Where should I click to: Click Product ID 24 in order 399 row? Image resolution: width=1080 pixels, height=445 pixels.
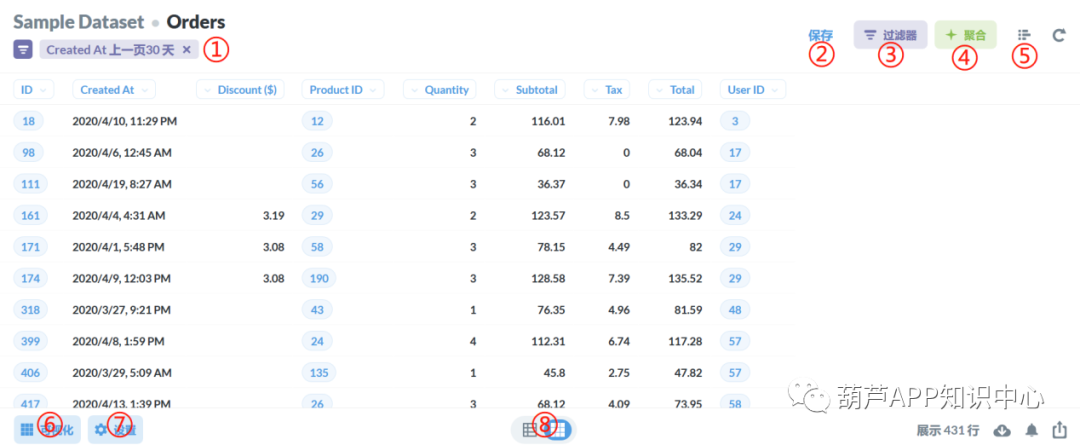[317, 341]
